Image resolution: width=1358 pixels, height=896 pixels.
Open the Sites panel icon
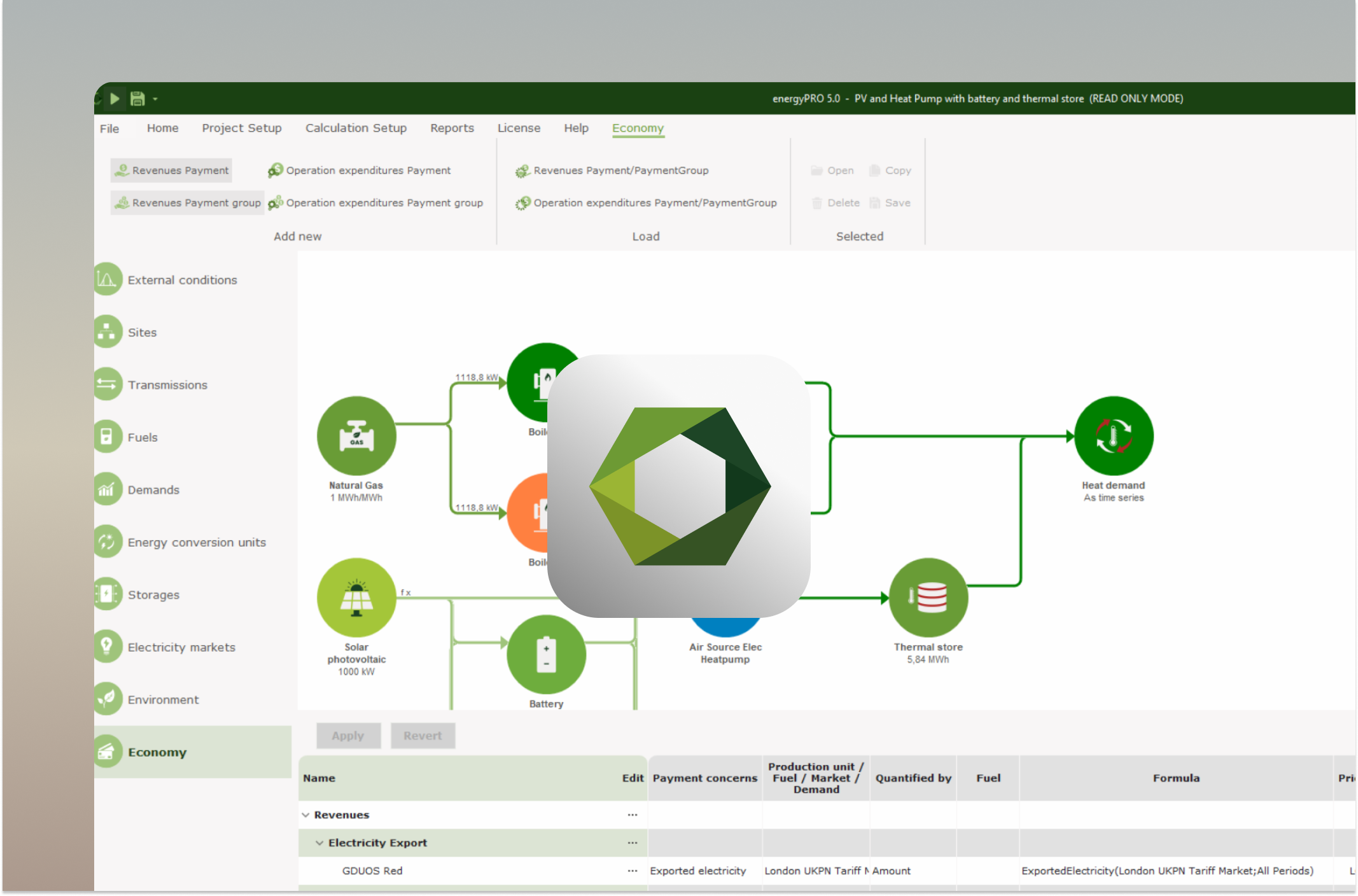pos(107,332)
